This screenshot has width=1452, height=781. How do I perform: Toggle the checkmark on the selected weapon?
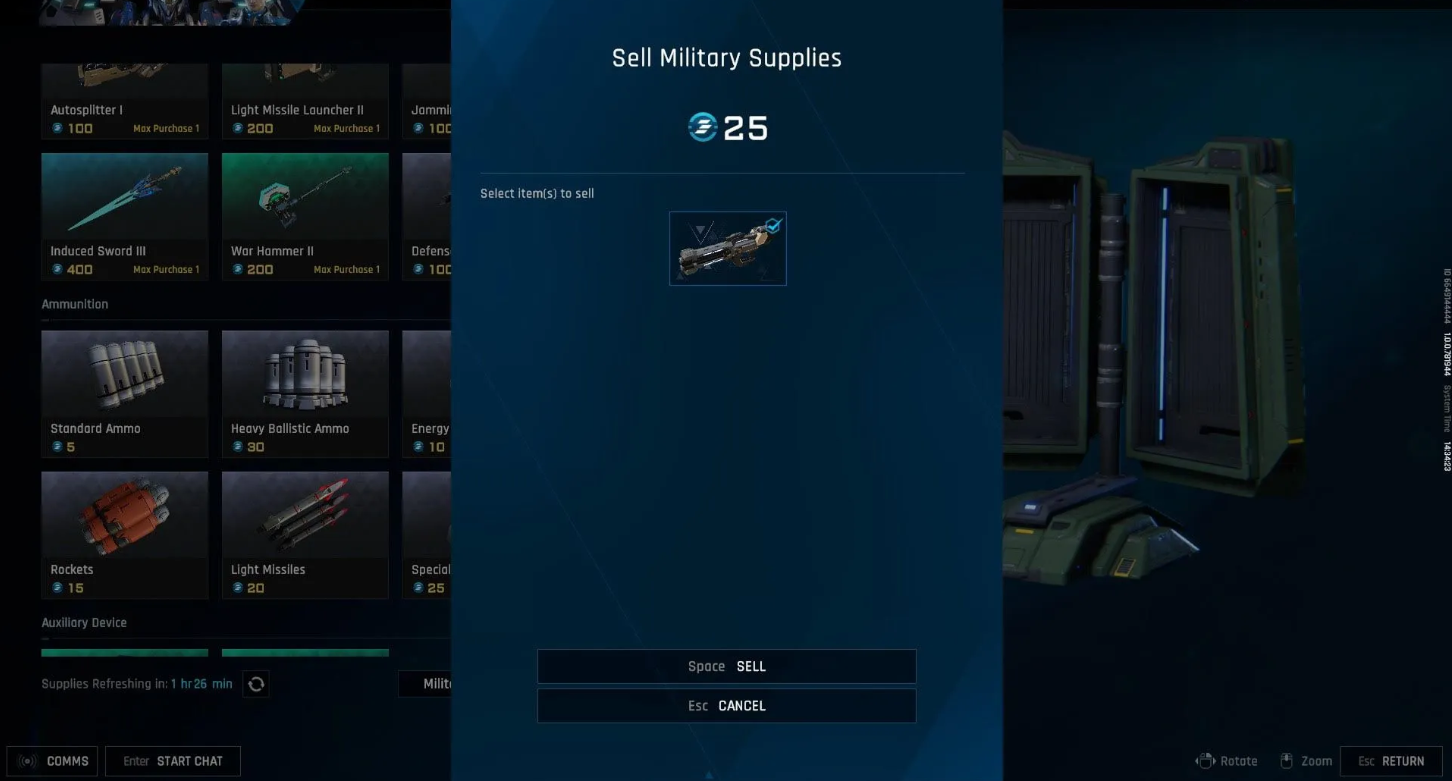[772, 226]
